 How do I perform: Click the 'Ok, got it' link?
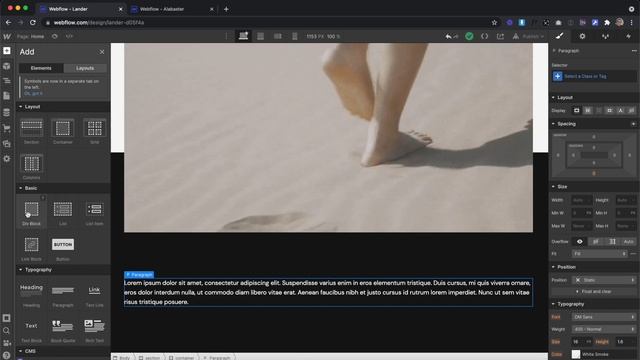click(33, 93)
